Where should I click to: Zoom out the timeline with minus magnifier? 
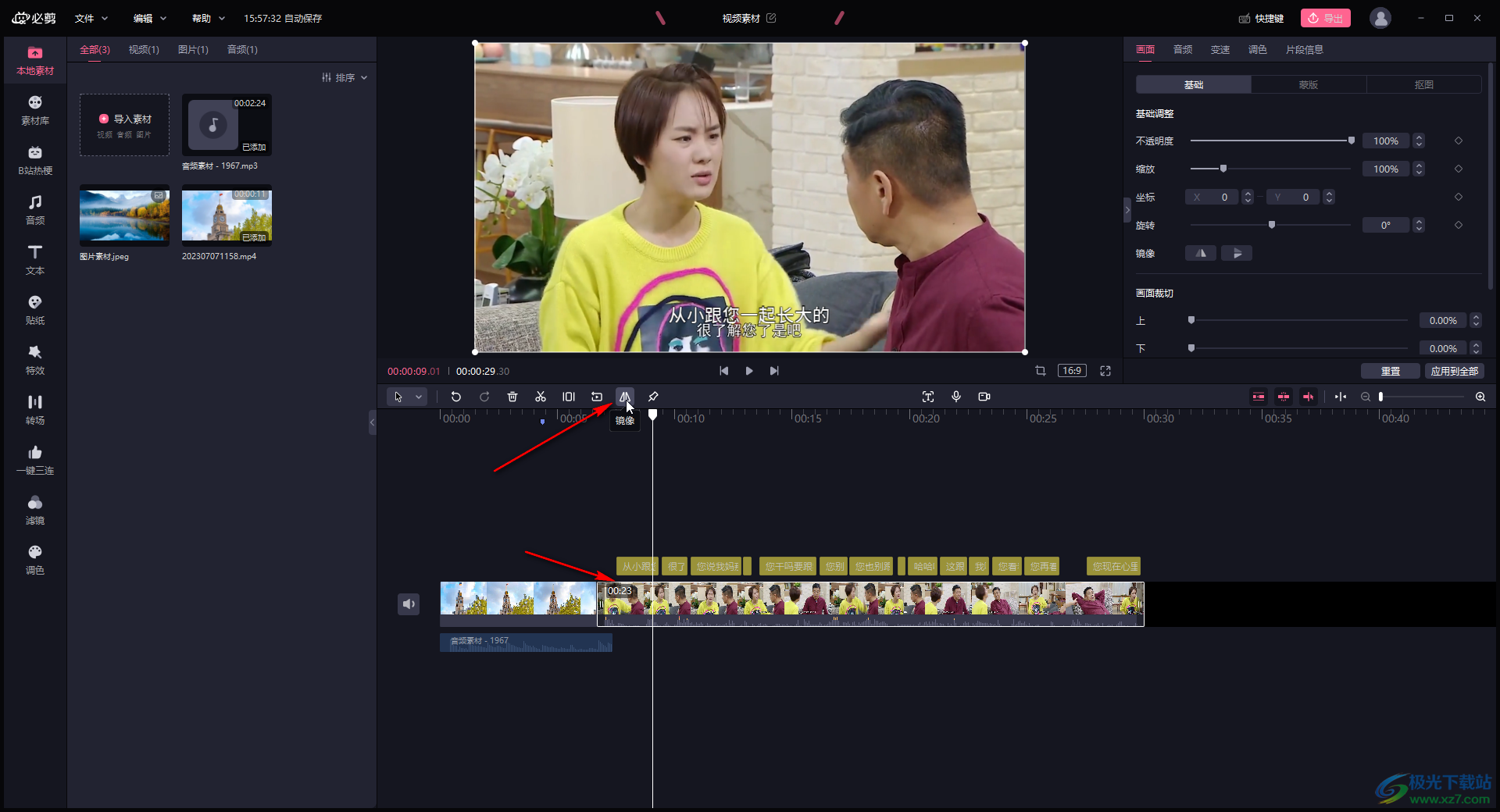point(1366,397)
